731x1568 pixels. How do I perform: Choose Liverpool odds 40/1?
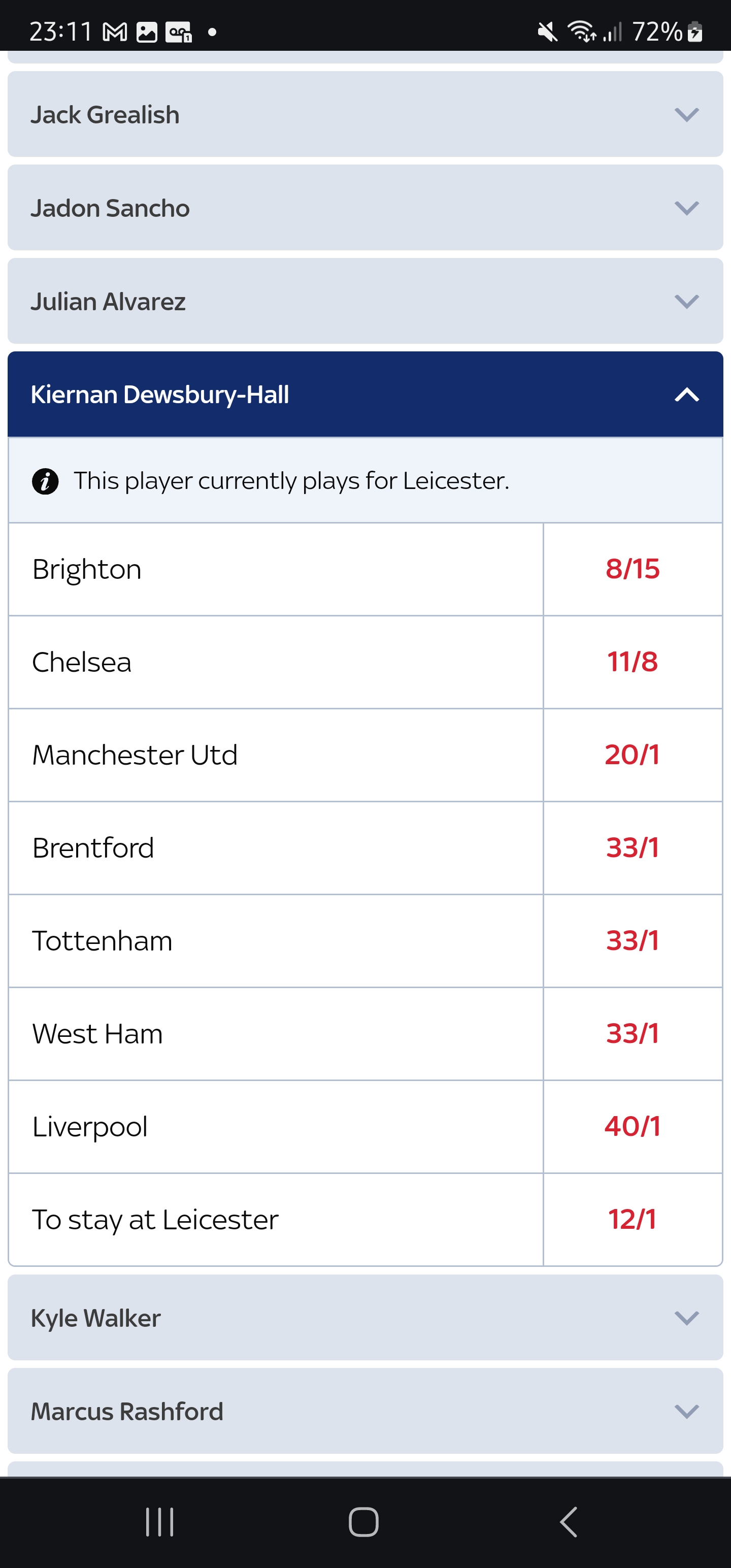[x=633, y=1127]
